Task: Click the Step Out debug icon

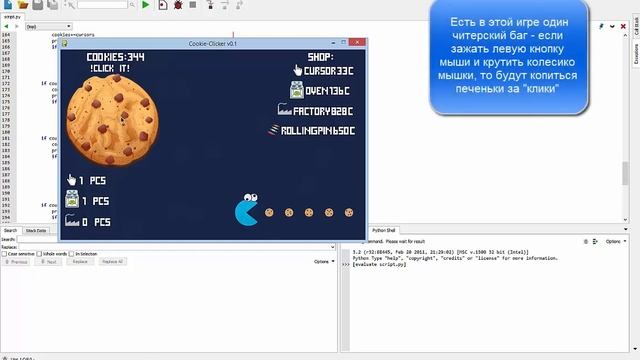Action: click(240, 4)
